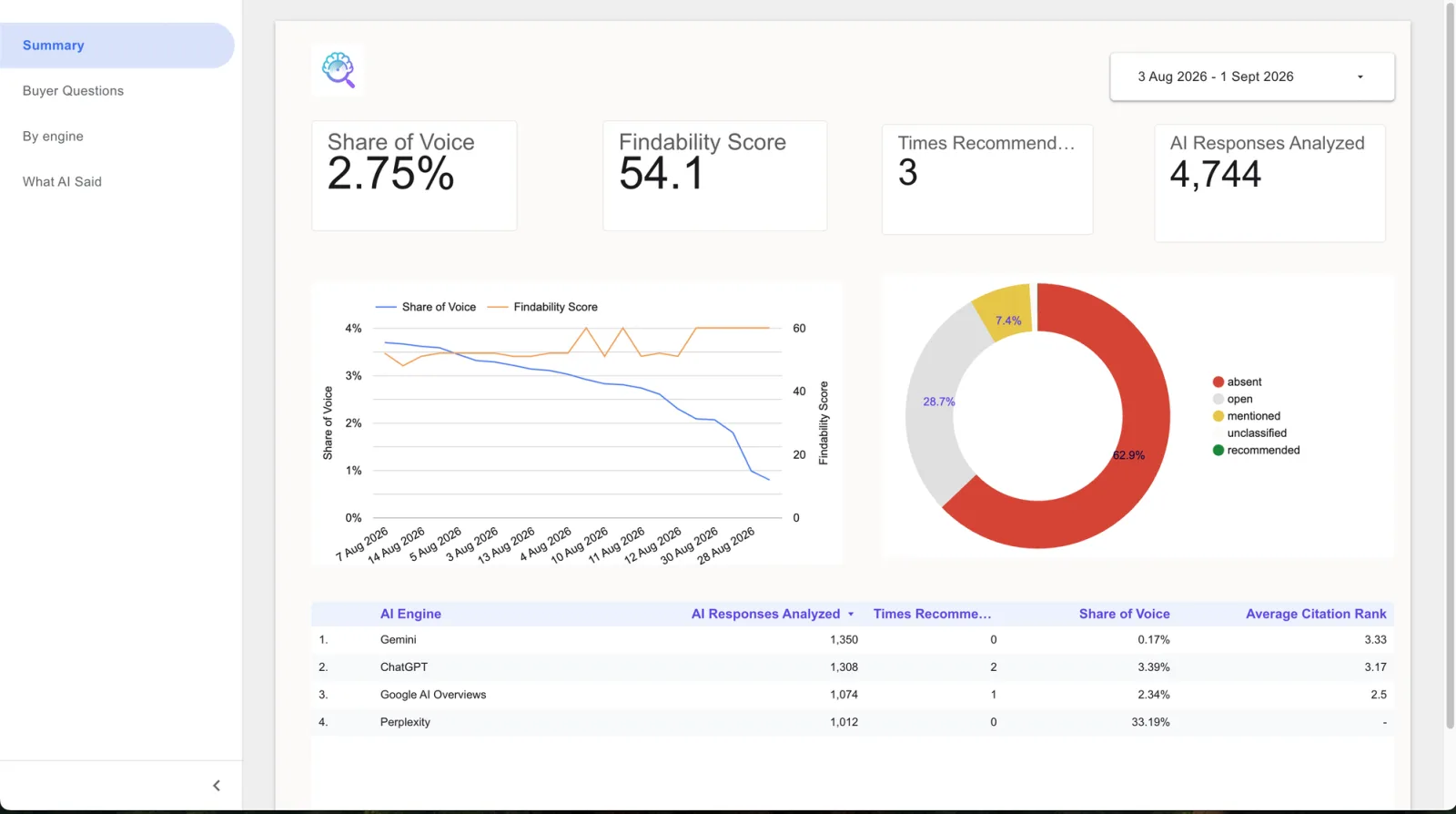Click the 3.17 average citation rank value

[x=1375, y=667]
